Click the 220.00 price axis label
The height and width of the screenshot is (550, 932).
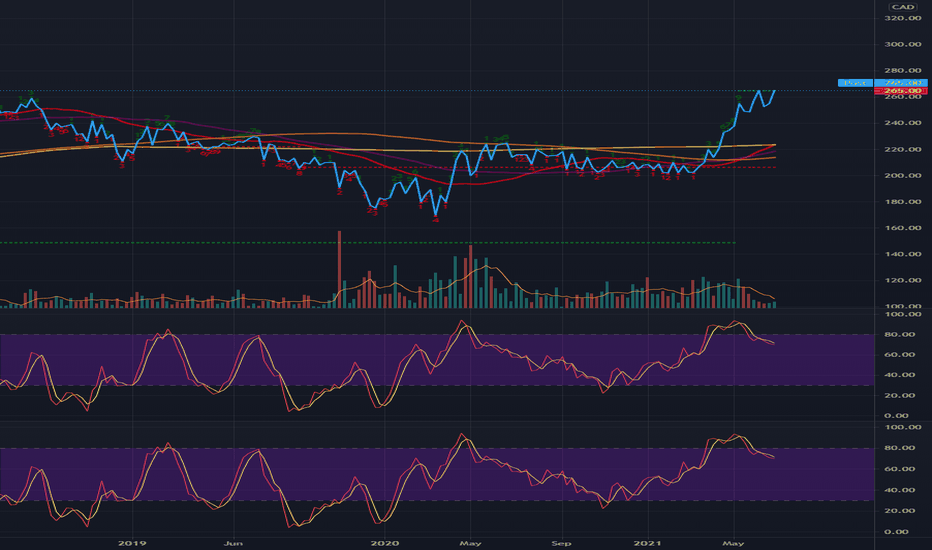(x=903, y=149)
